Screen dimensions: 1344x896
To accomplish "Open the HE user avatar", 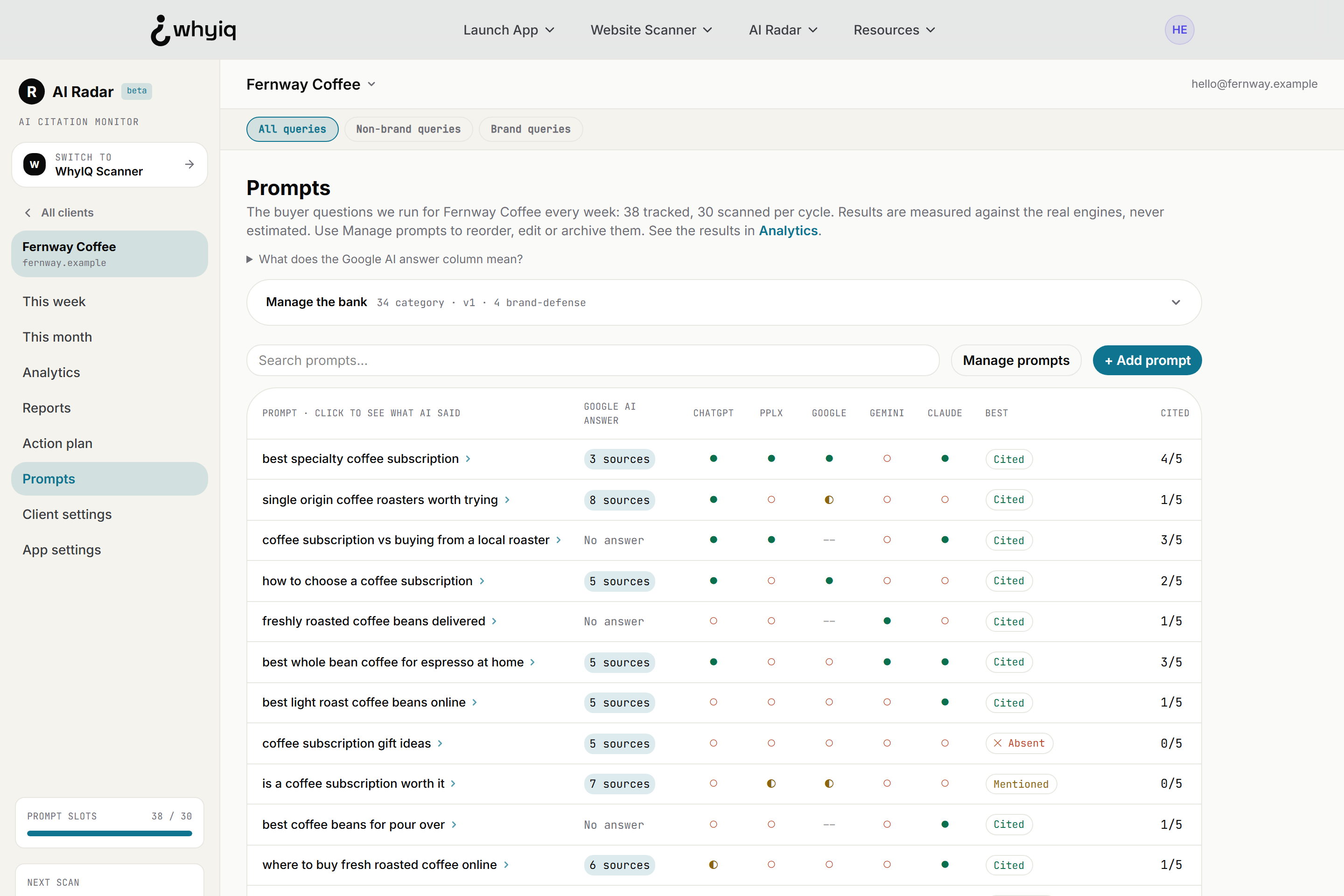I will 1179,30.
